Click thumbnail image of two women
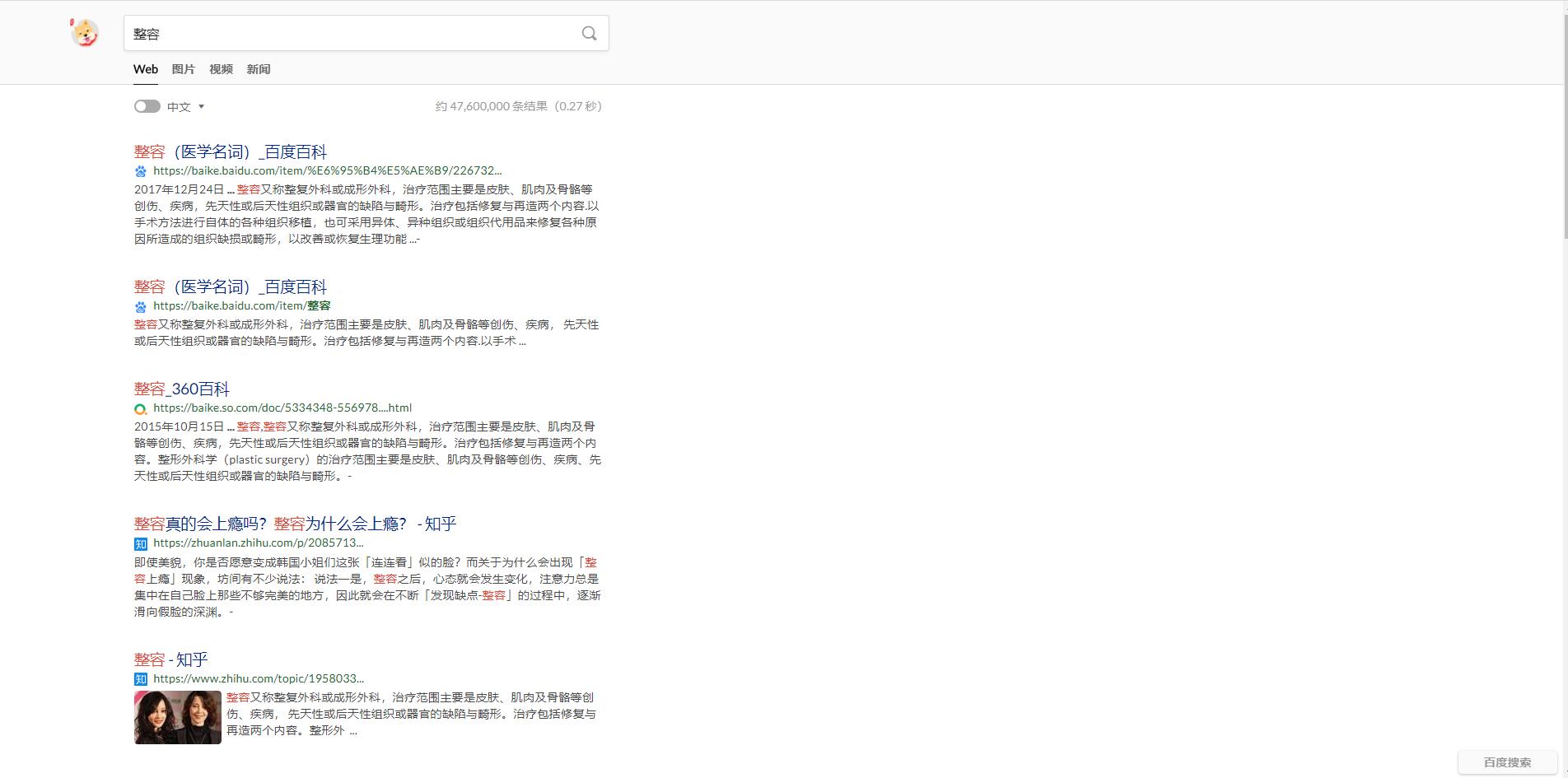1568x778 pixels. click(178, 717)
